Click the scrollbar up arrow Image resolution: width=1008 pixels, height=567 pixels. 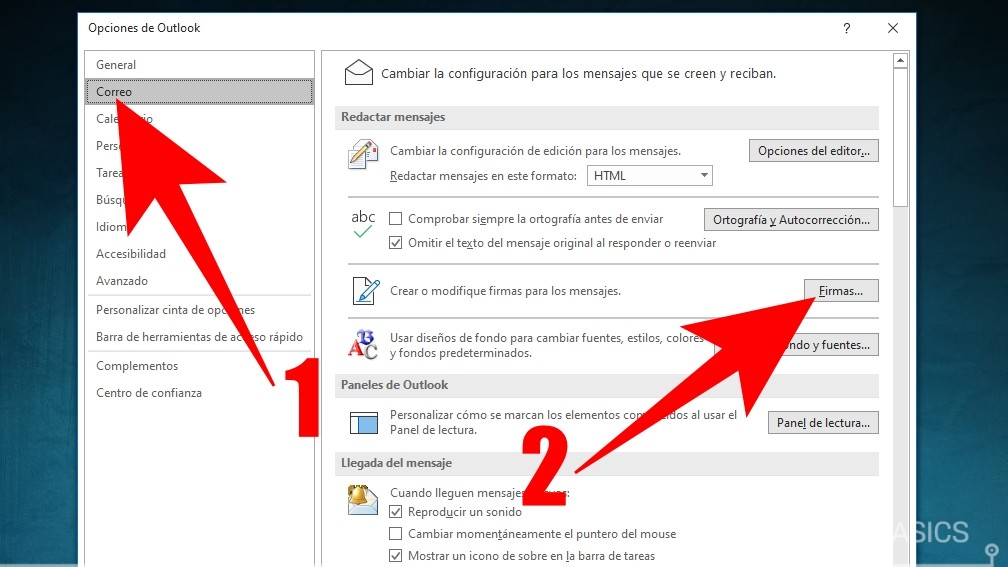coord(900,60)
